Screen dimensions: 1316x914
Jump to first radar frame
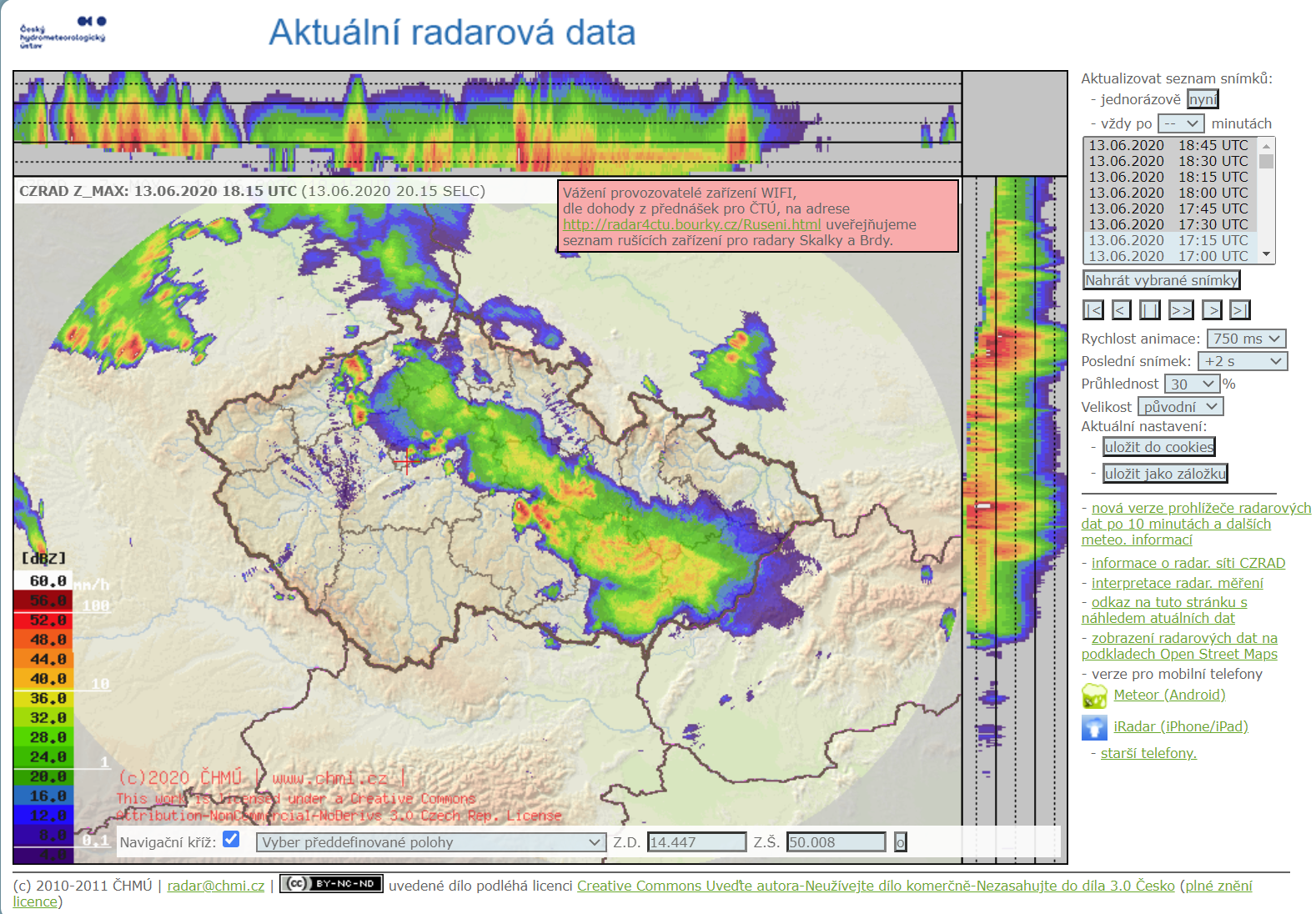coord(1092,310)
